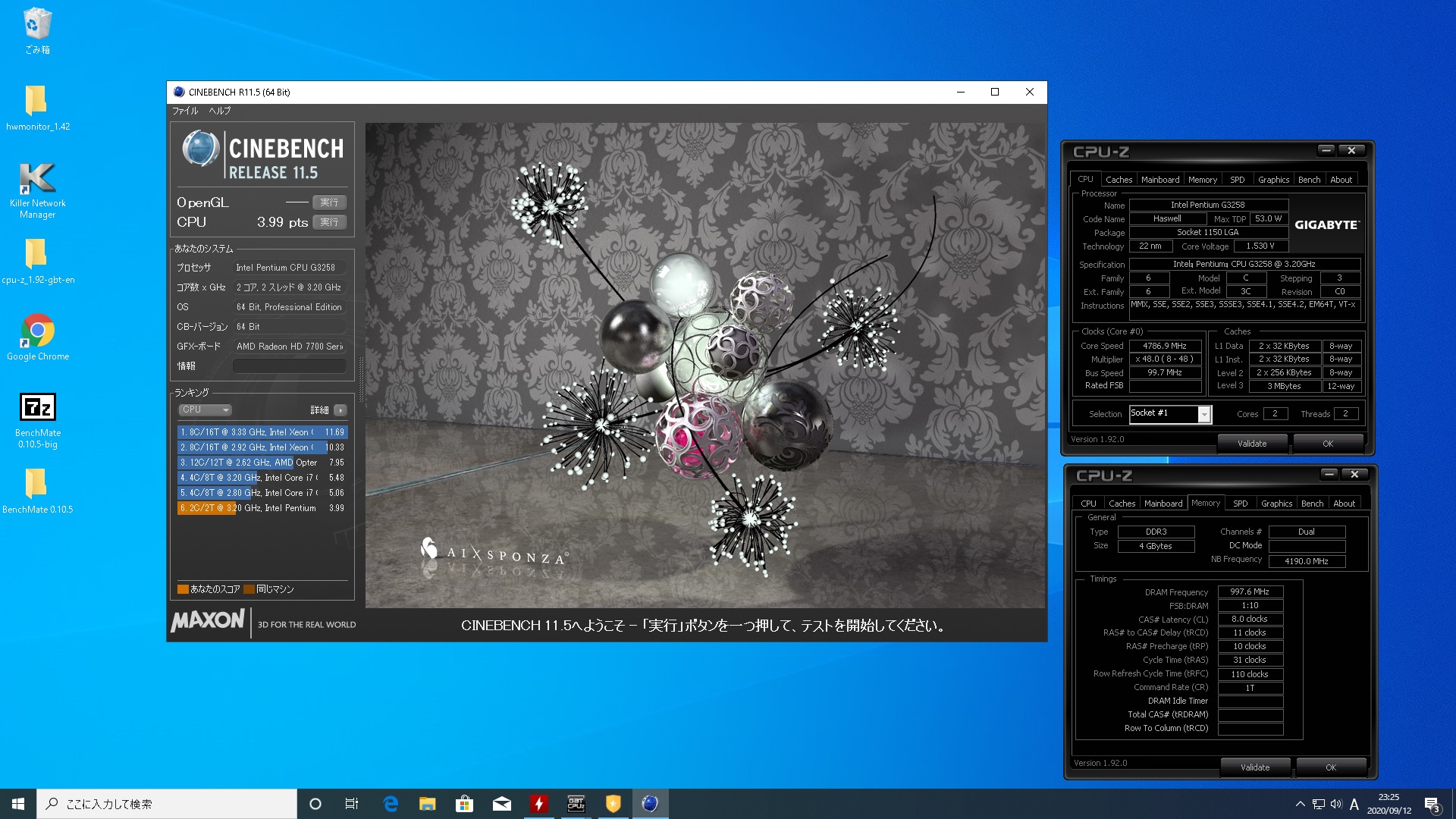Viewport: 1456px width, 819px height.
Task: Select ranking entry 5 Core i7 5.06
Action: click(262, 493)
